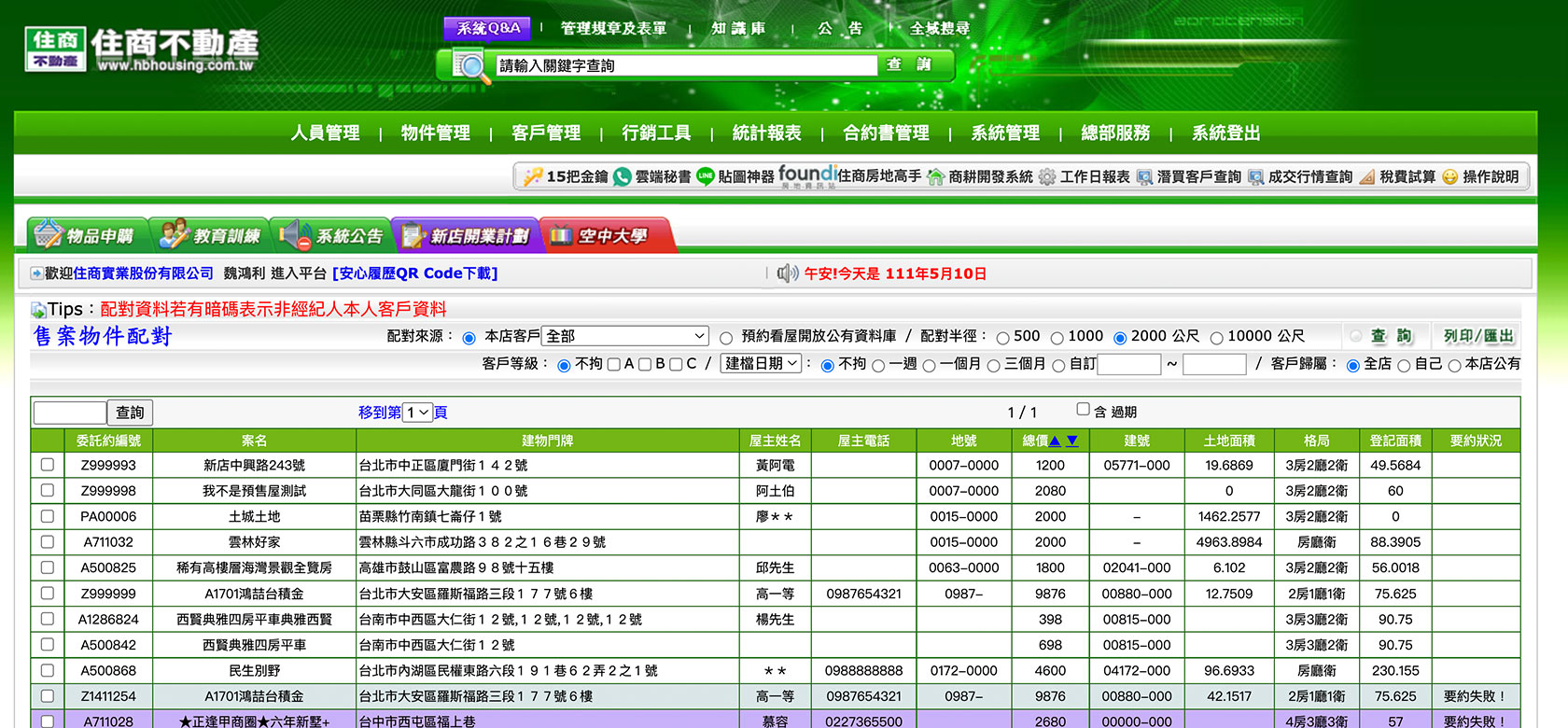
Task: Click the 列印/匯出 button
Action: click(x=1478, y=336)
